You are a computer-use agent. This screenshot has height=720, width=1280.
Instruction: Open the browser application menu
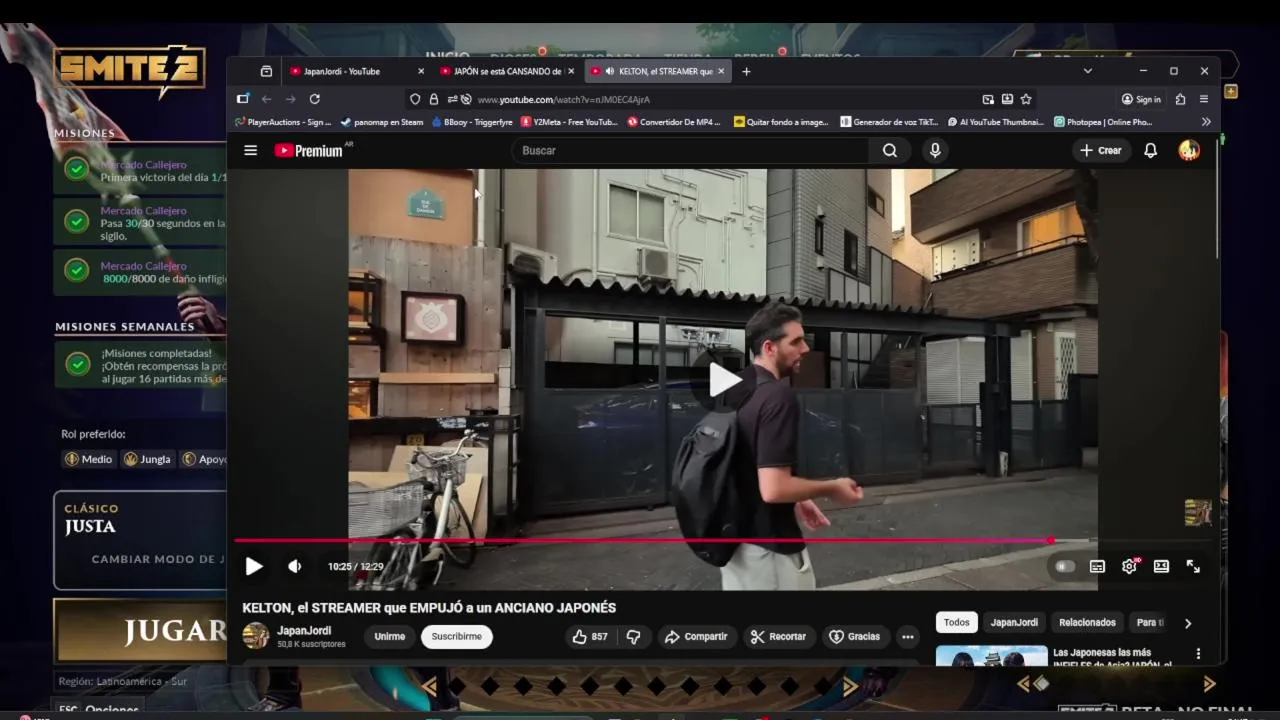[1204, 99]
